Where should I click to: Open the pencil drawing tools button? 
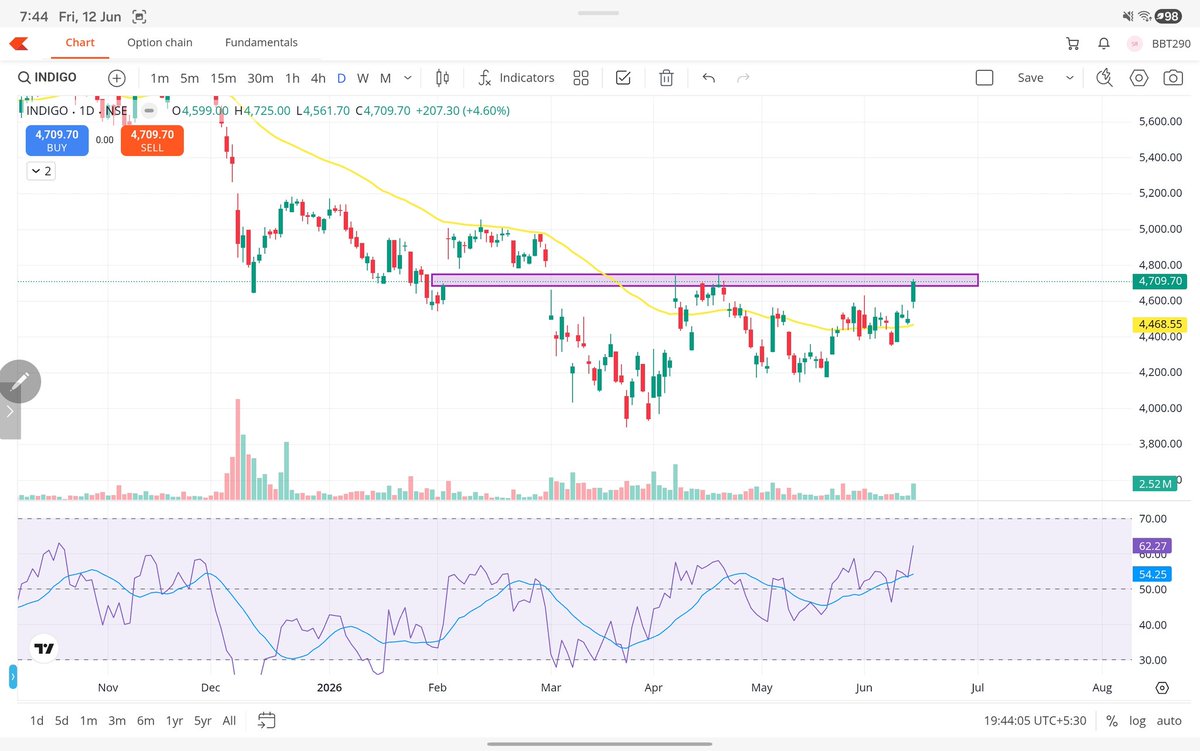[x=20, y=381]
